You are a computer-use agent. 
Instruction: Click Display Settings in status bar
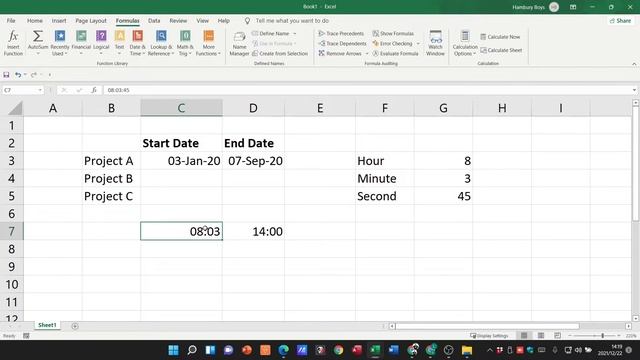[x=489, y=336]
